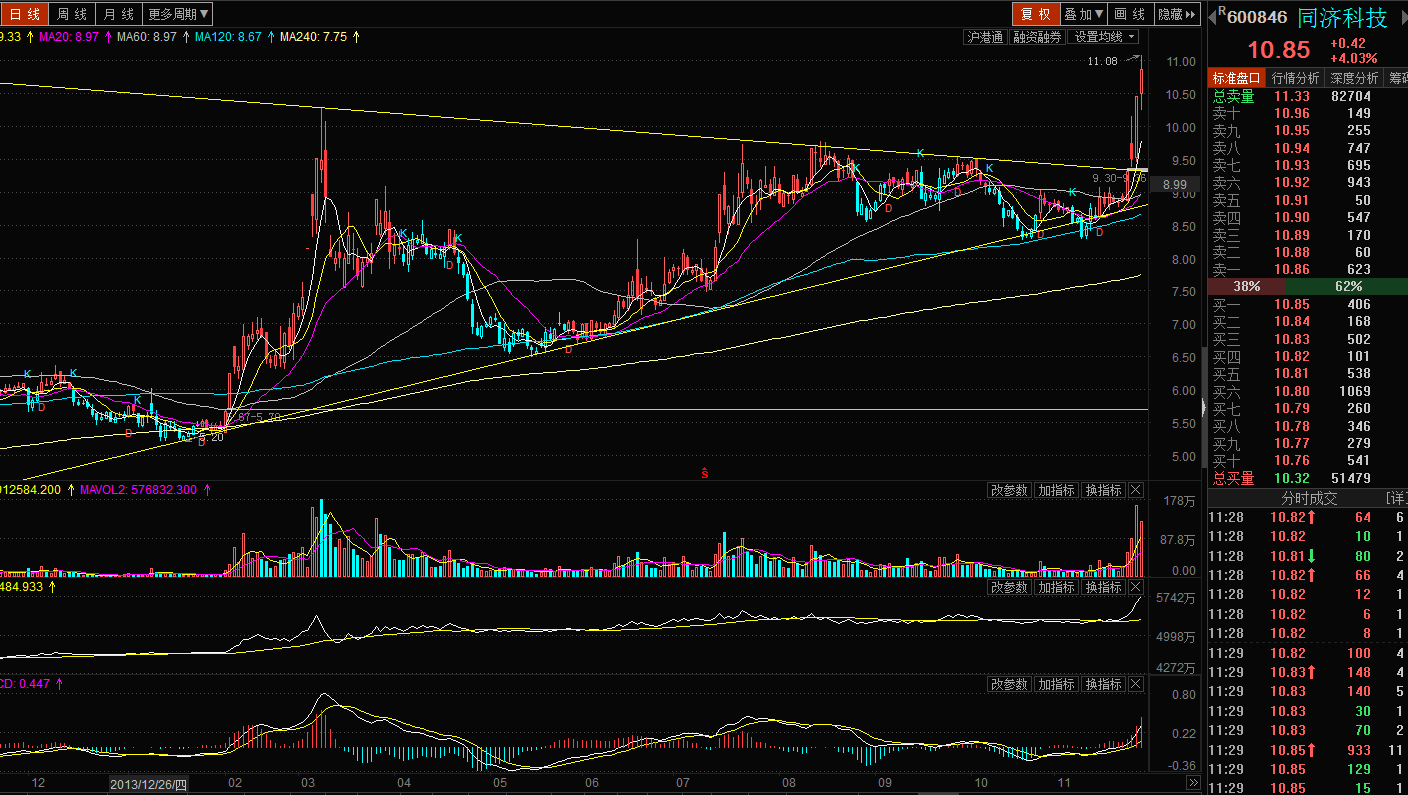
Task: Close the middle indicator panel showing 5742万
Action: (1135, 587)
